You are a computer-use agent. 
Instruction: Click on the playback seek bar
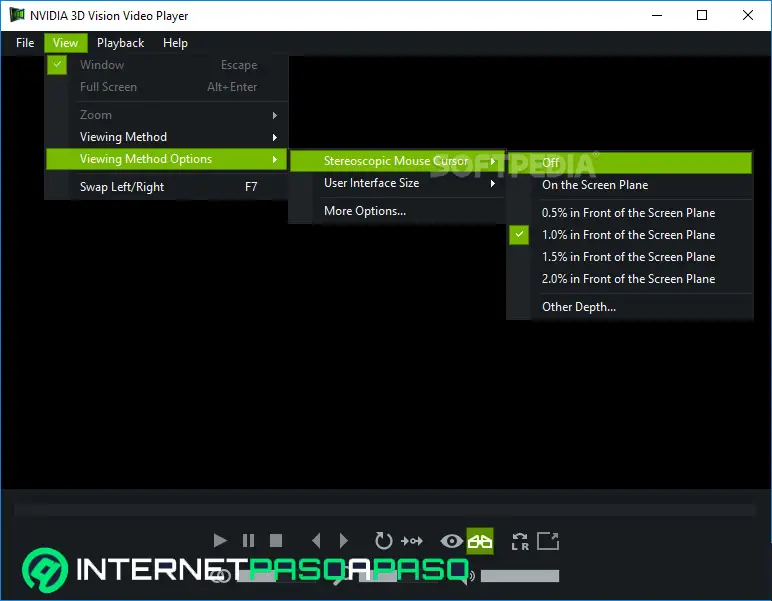click(385, 510)
